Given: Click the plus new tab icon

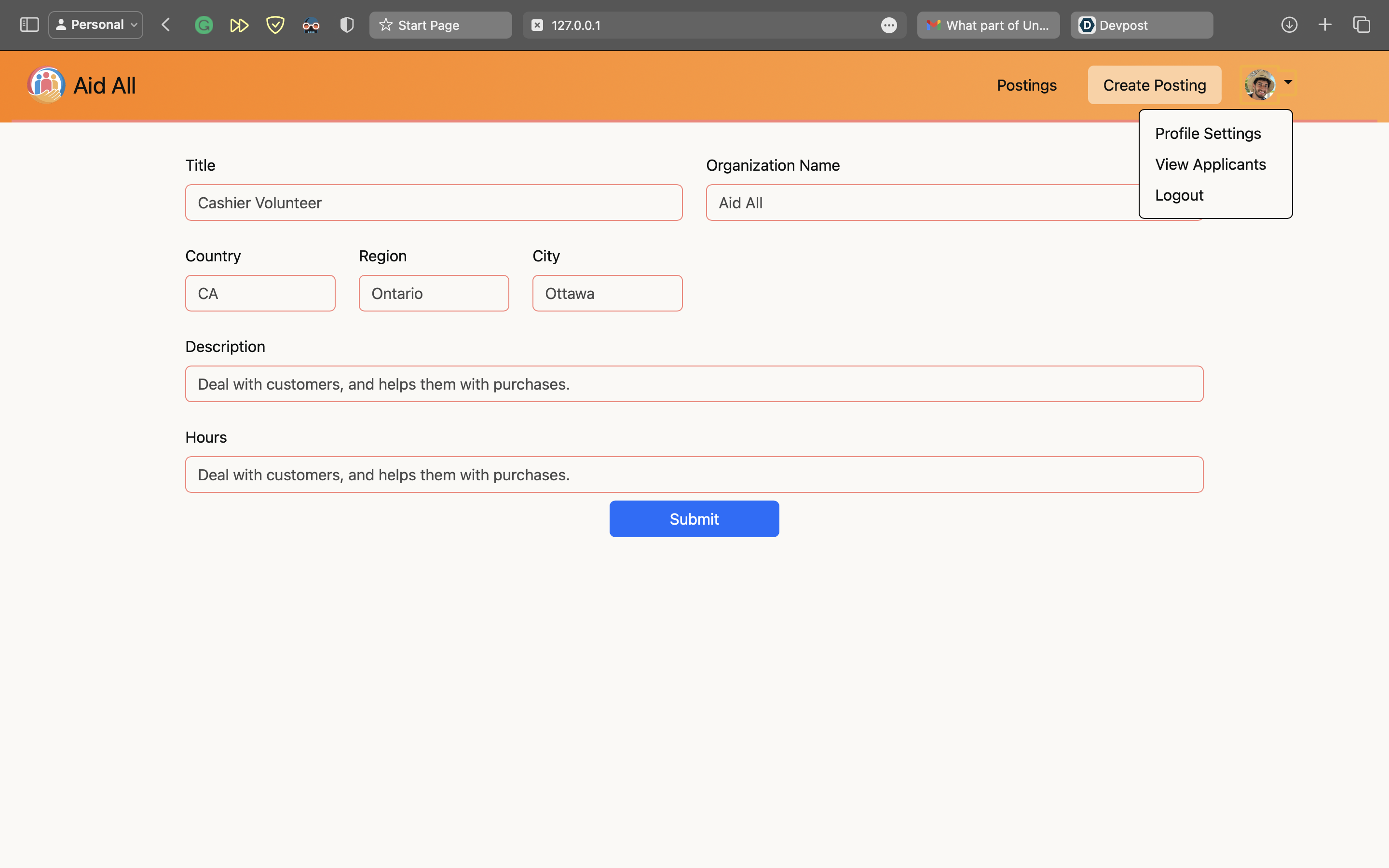Looking at the screenshot, I should pos(1325,25).
